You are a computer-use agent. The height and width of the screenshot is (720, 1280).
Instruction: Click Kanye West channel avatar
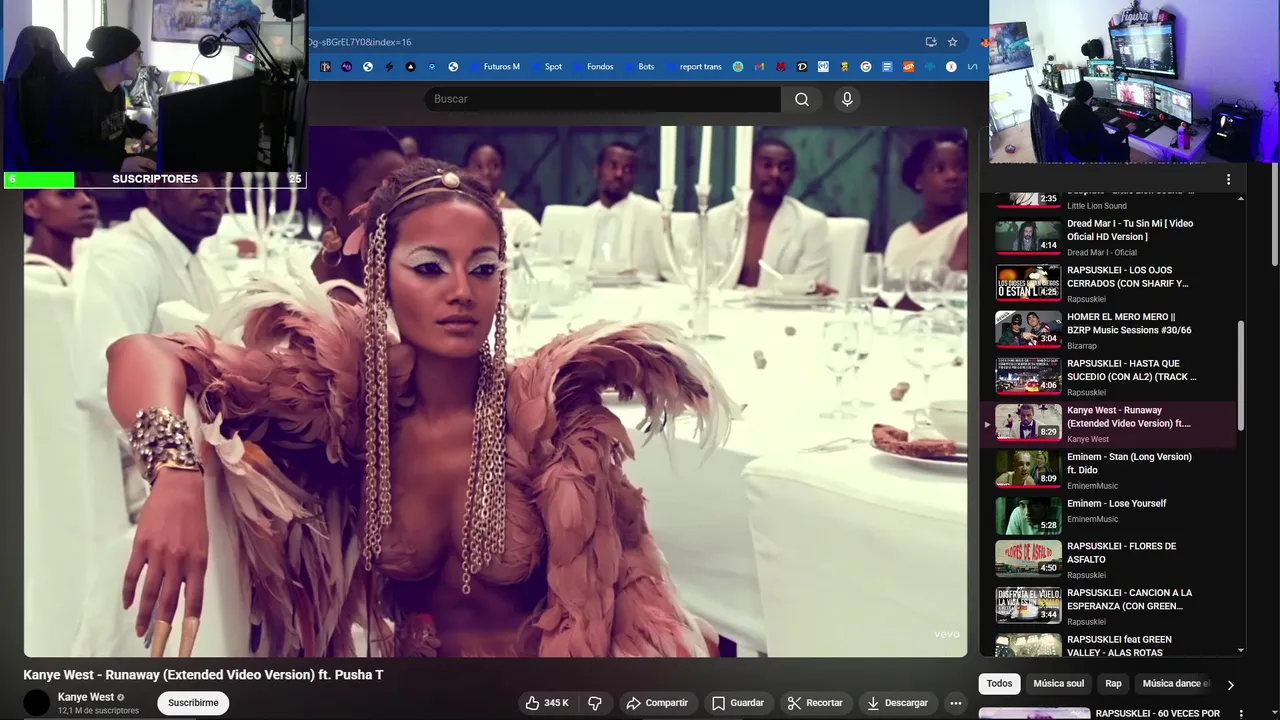pyautogui.click(x=36, y=703)
